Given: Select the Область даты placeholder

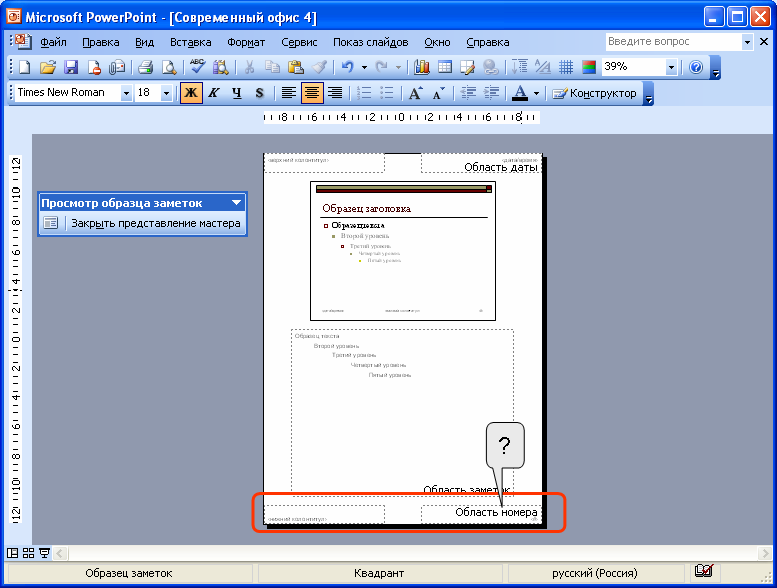Looking at the screenshot, I should pos(480,164).
